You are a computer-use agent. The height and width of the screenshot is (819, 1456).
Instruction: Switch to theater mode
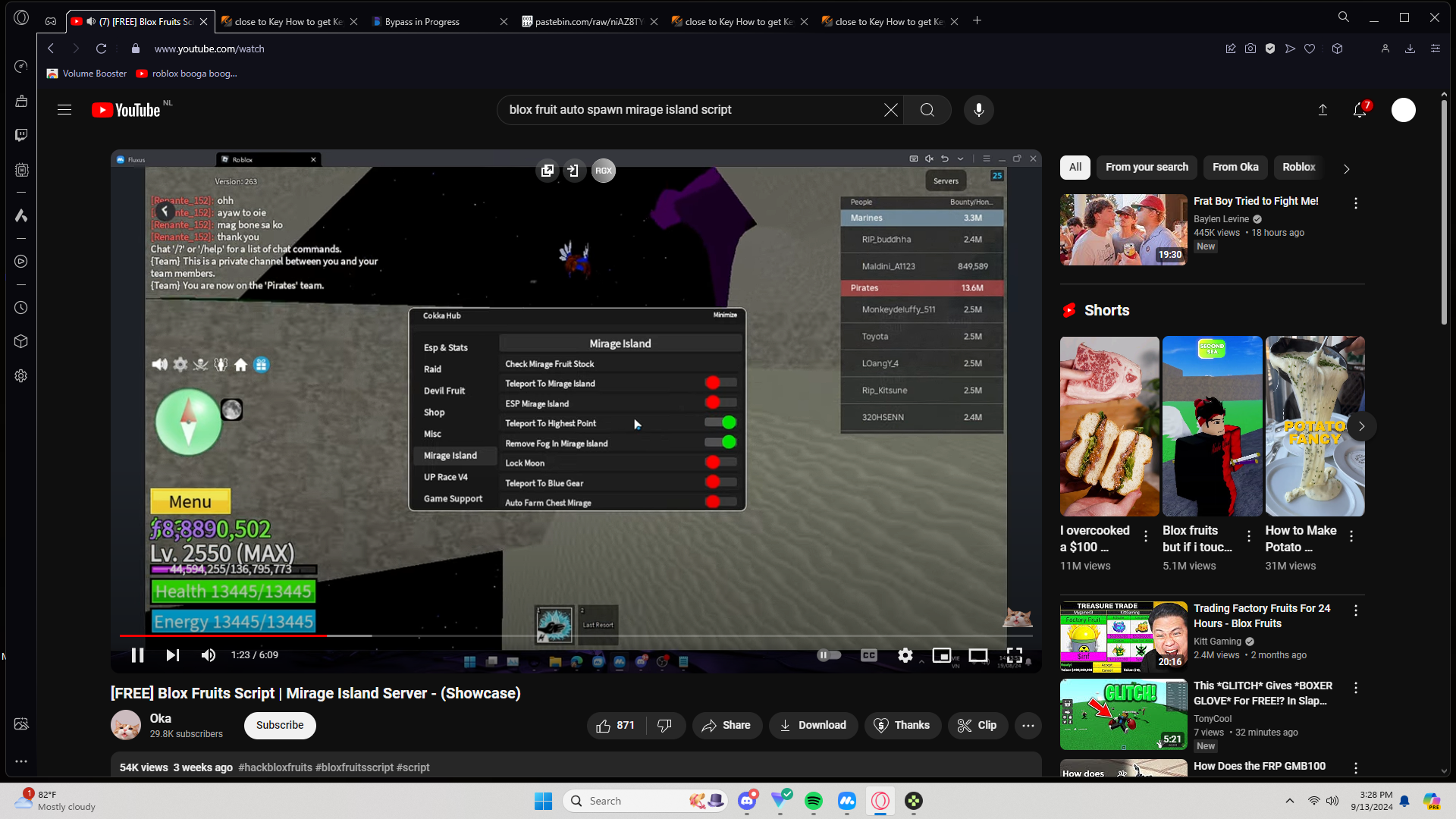click(x=978, y=655)
